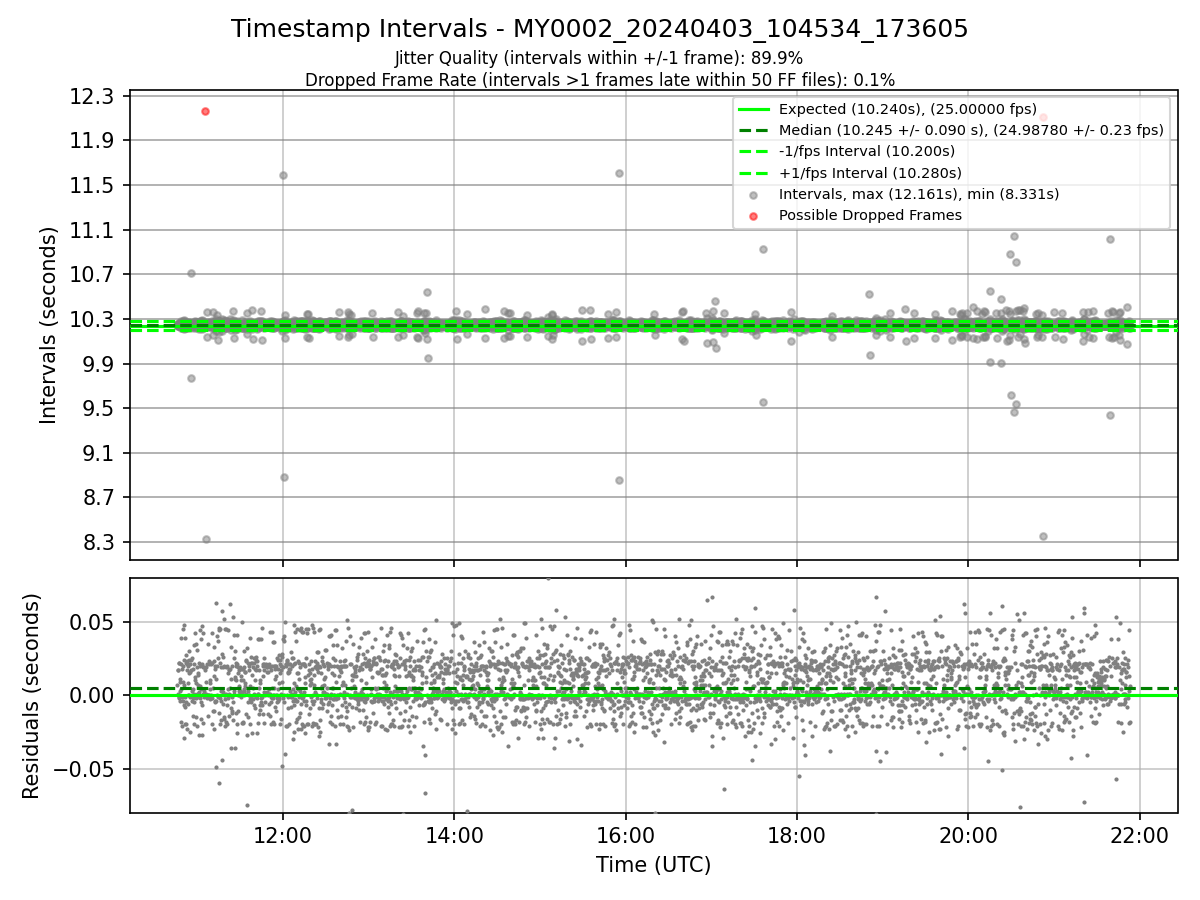Viewport: 1200px width, 900px height.
Task: Click the red dot marker in the legend
Action: [x=754, y=216]
